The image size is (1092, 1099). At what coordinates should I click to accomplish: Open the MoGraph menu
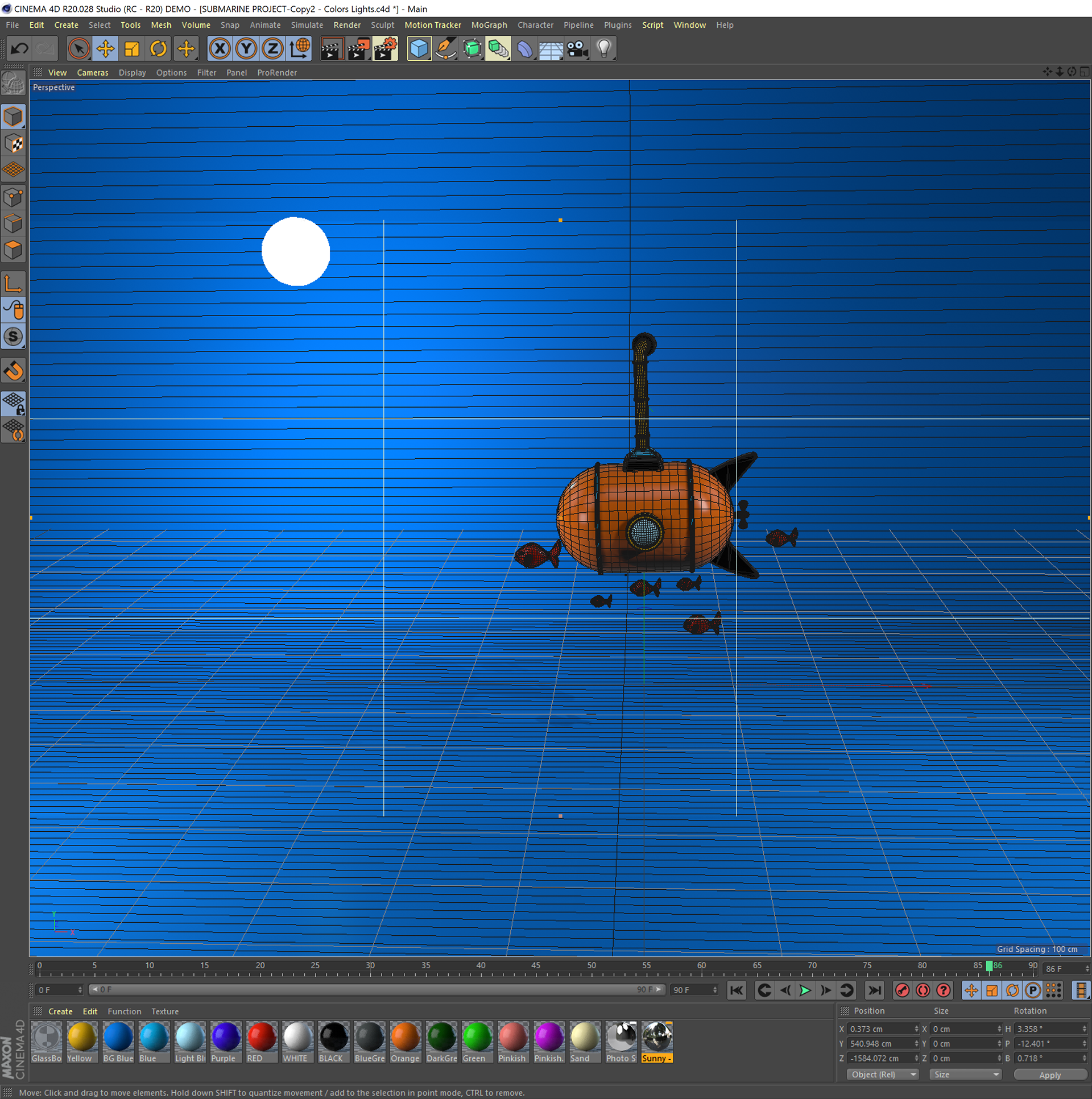489,25
